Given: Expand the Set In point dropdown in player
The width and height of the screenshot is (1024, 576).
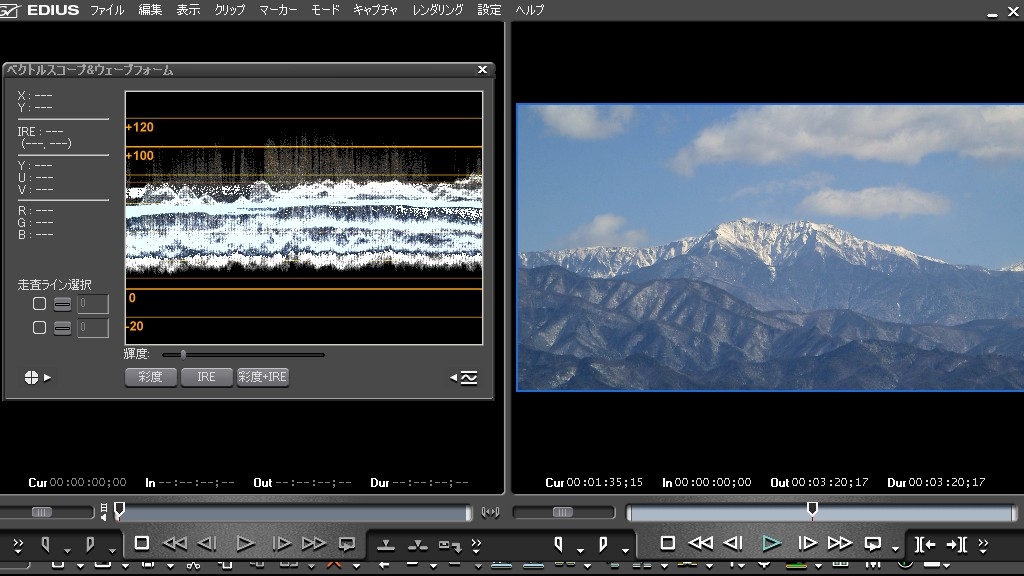Looking at the screenshot, I should coord(67,550).
